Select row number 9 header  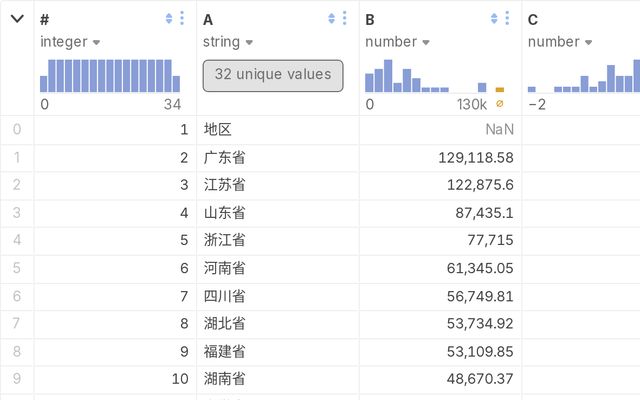17,379
